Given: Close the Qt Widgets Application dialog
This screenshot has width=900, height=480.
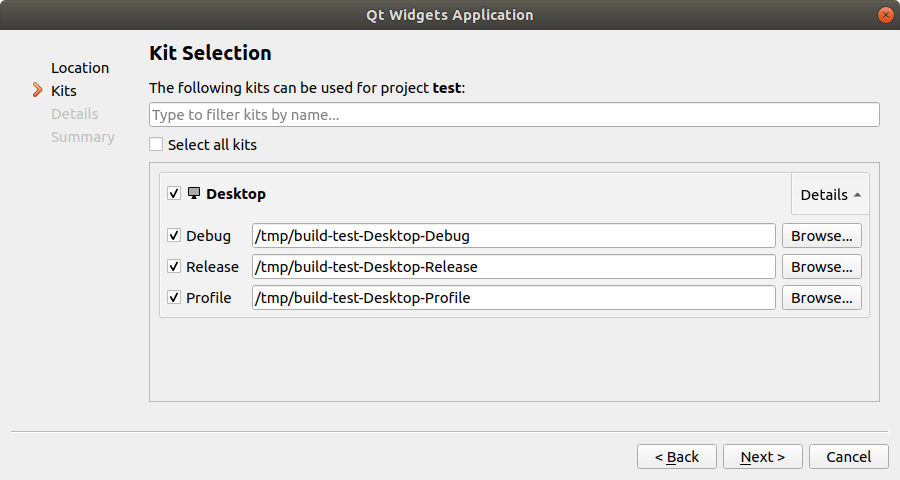Looking at the screenshot, I should (885, 15).
